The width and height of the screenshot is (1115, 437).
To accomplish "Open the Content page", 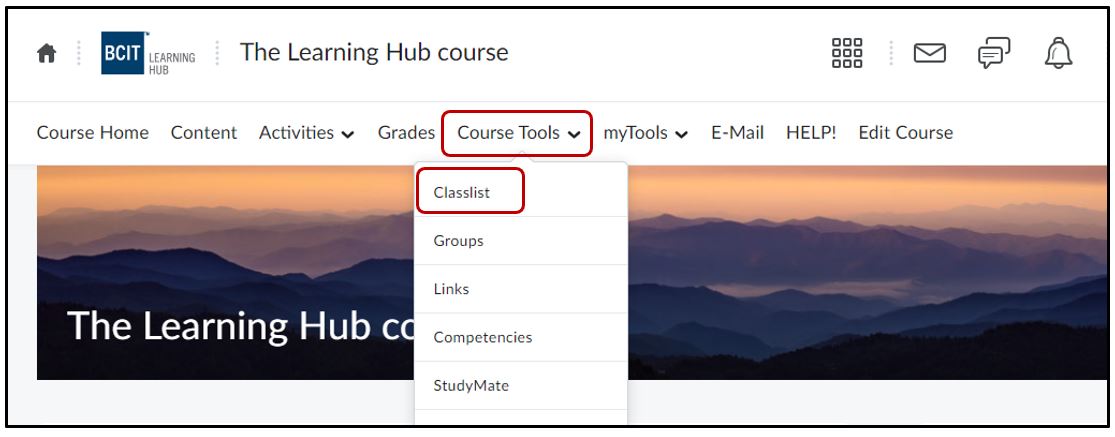I will pos(204,133).
